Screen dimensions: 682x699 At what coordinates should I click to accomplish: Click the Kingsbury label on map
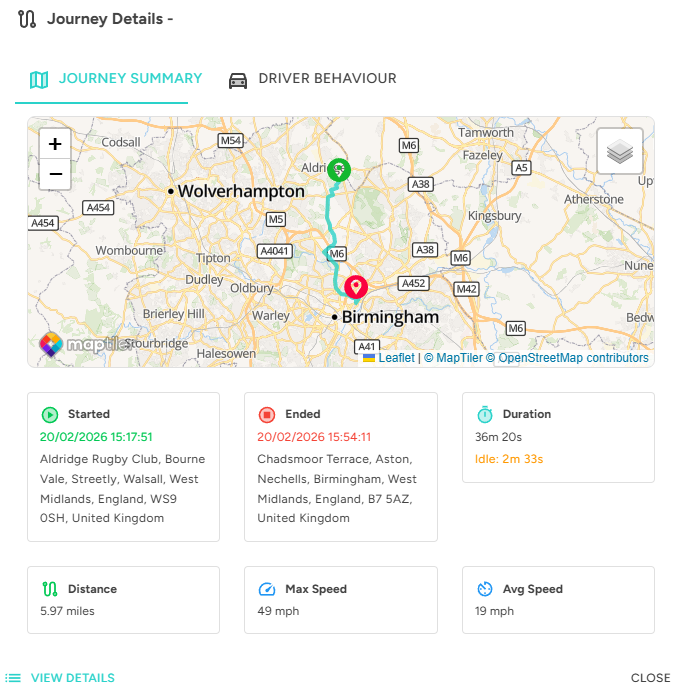coord(494,216)
